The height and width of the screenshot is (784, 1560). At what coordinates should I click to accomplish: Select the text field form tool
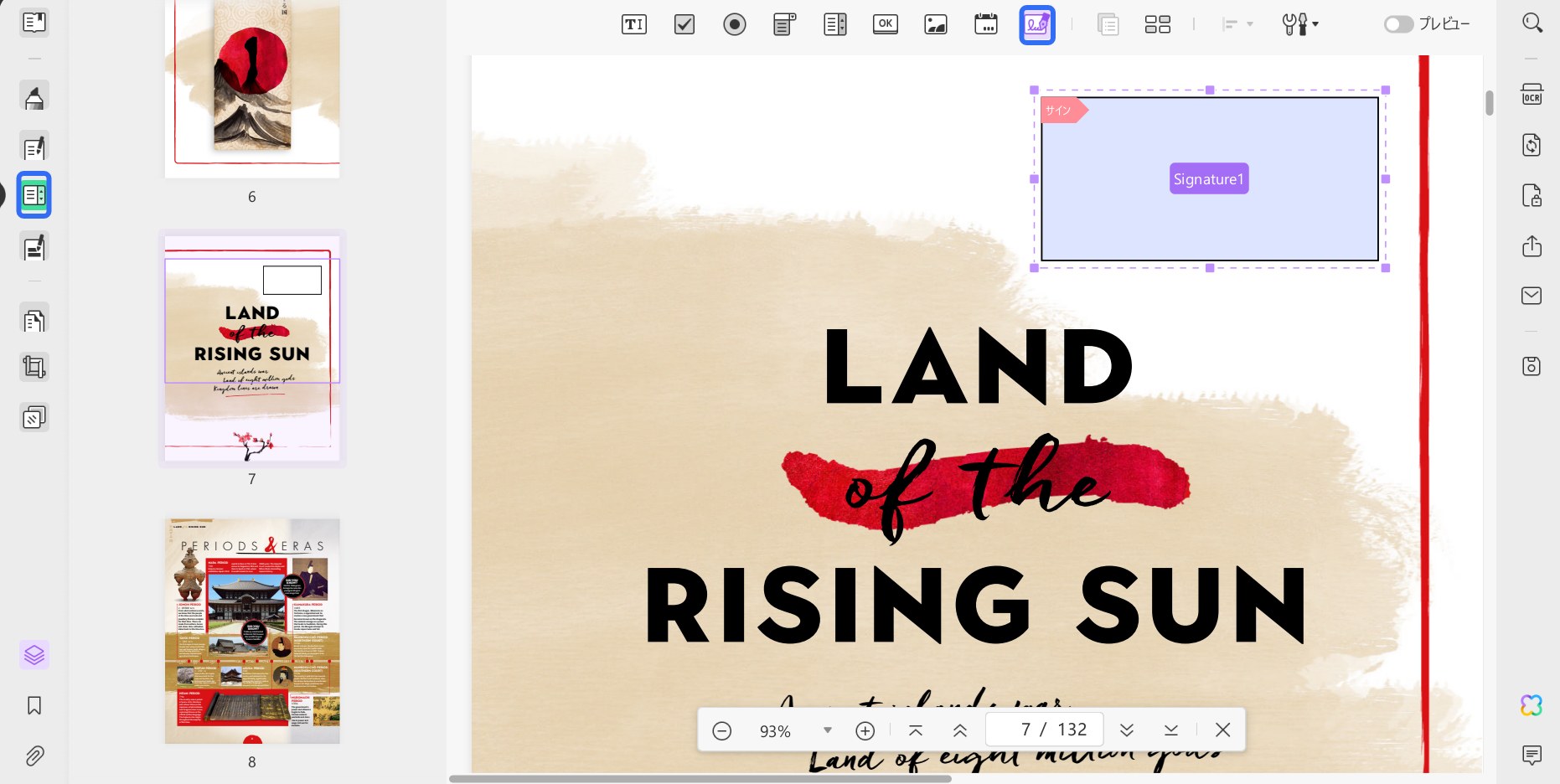[x=634, y=24]
